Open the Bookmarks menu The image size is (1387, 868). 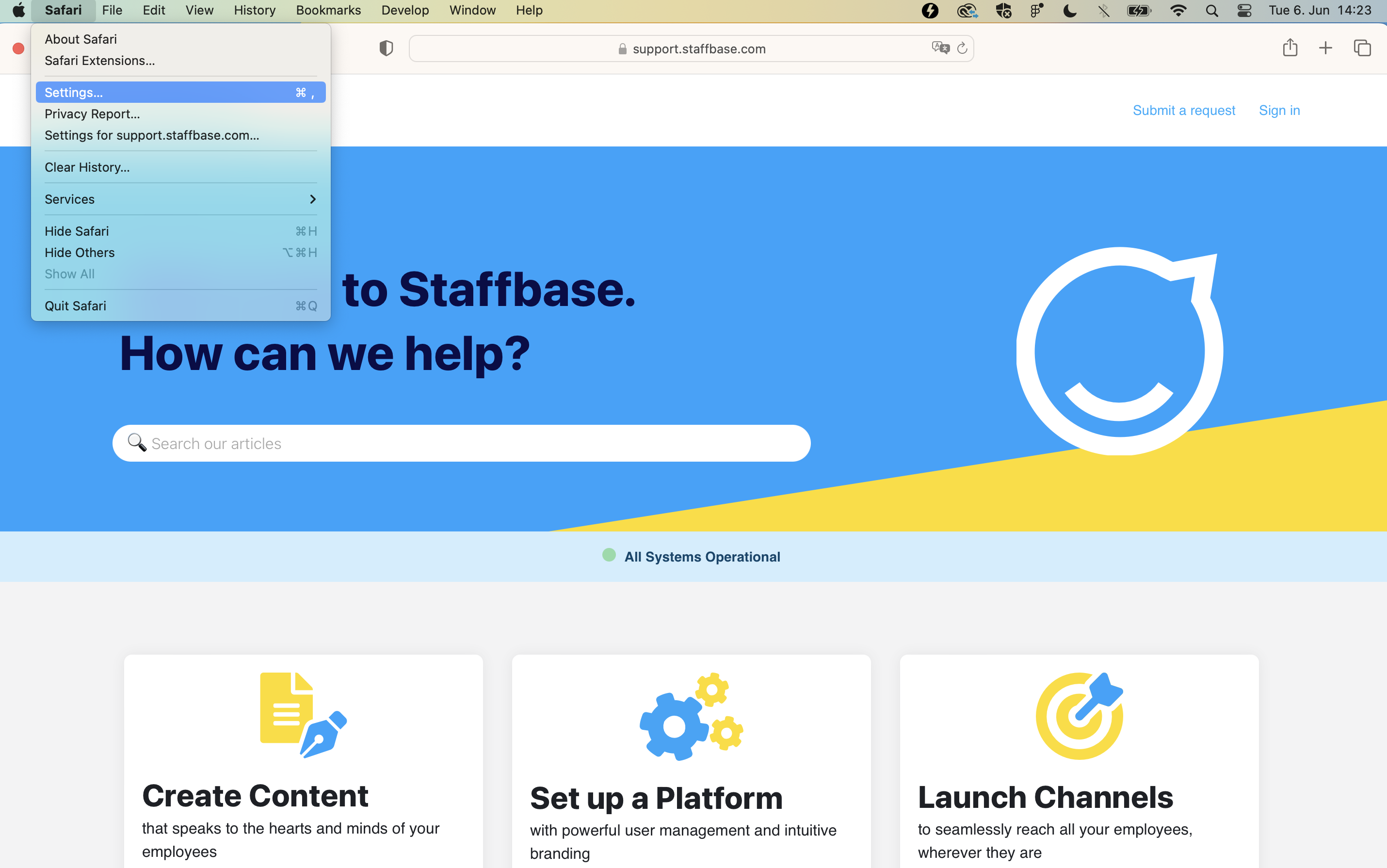coord(328,10)
